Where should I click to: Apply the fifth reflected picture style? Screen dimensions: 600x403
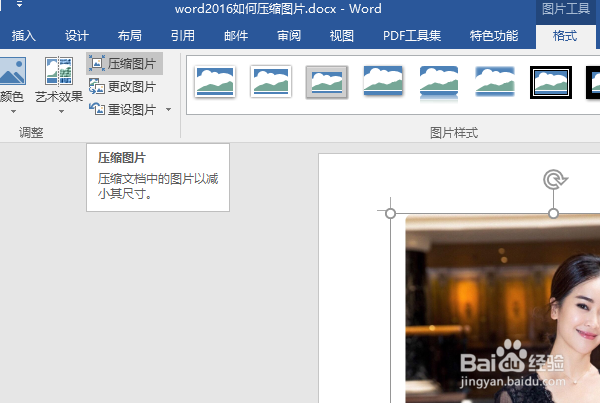[439, 83]
